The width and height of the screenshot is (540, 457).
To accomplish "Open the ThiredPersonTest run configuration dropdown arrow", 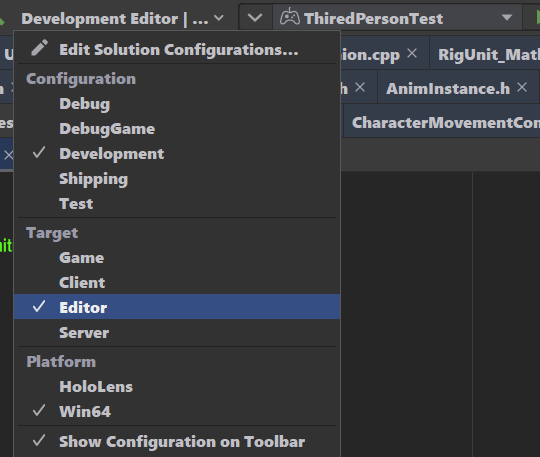I will (x=507, y=18).
